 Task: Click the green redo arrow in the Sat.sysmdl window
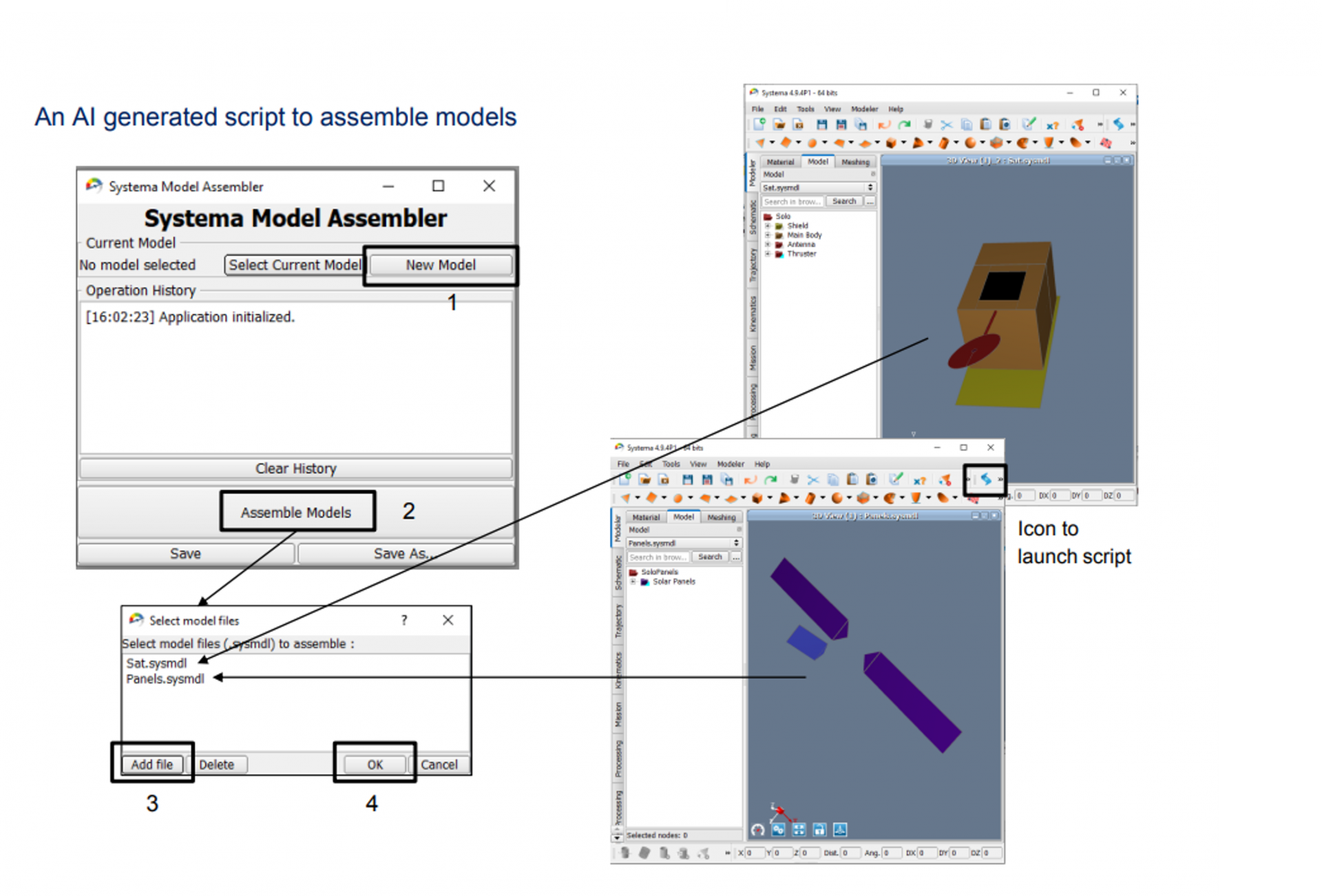(904, 125)
